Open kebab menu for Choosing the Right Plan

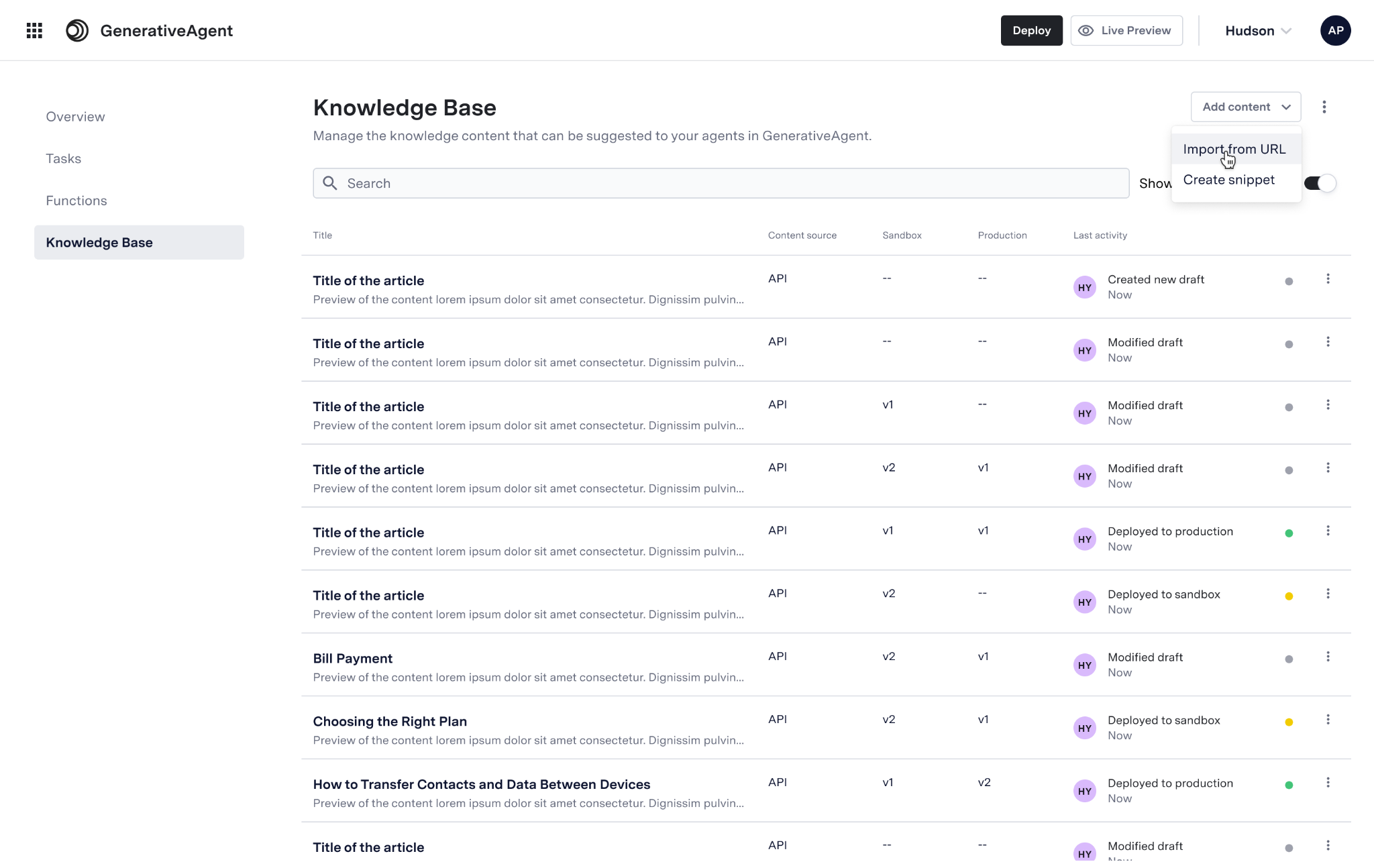[x=1328, y=720]
